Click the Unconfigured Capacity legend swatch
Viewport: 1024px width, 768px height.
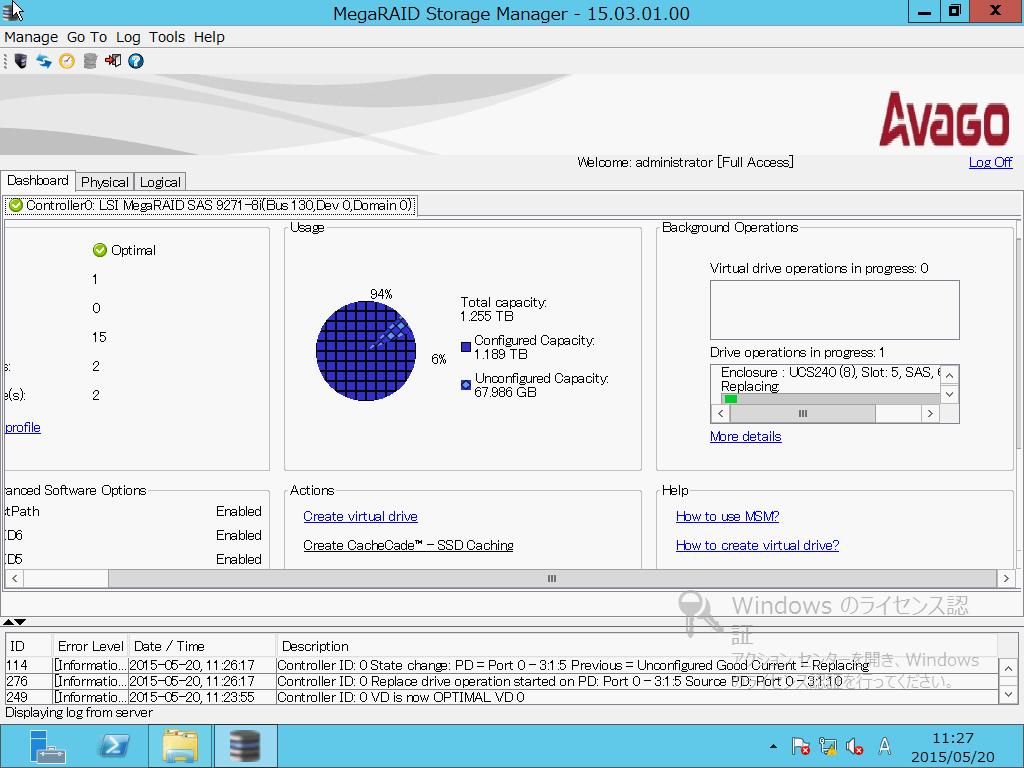pos(466,385)
